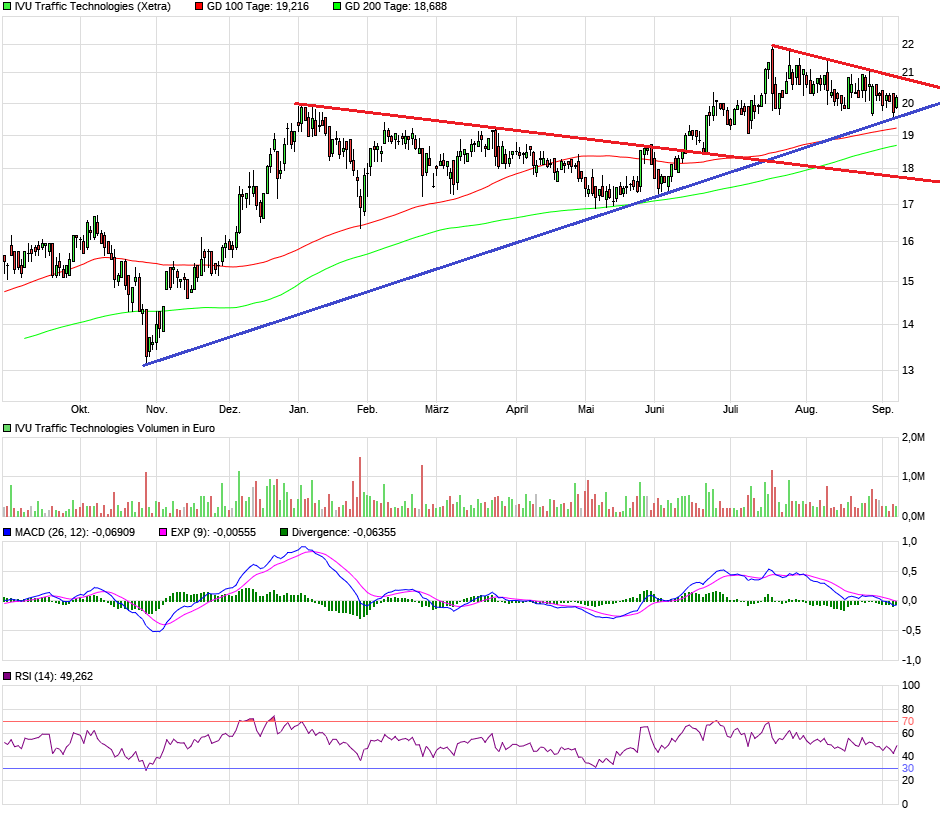This screenshot has width=940, height=814.
Task: Click the 'Aug.' month axis label
Action: click(x=806, y=409)
